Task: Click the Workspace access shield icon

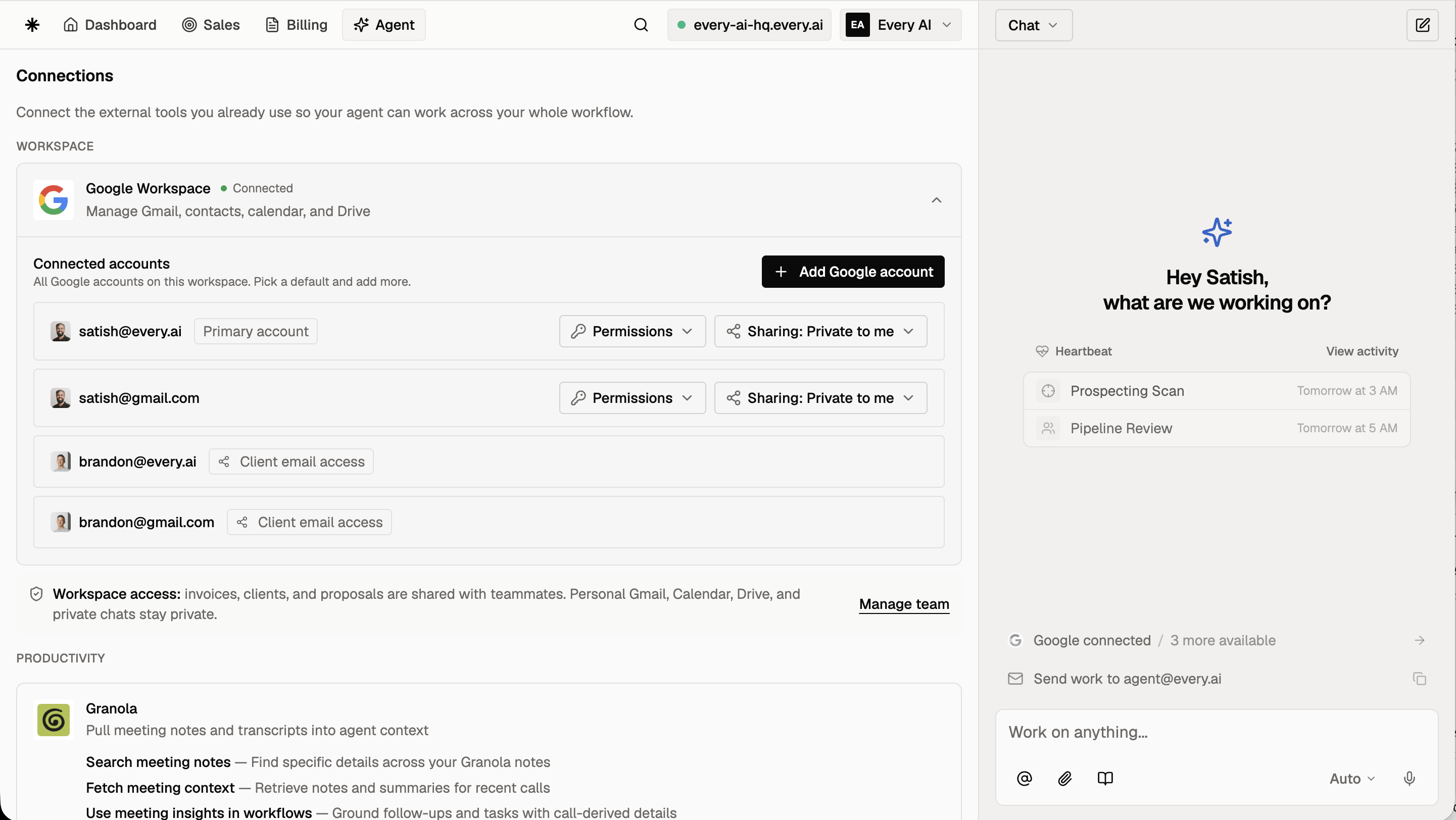Action: (x=36, y=594)
